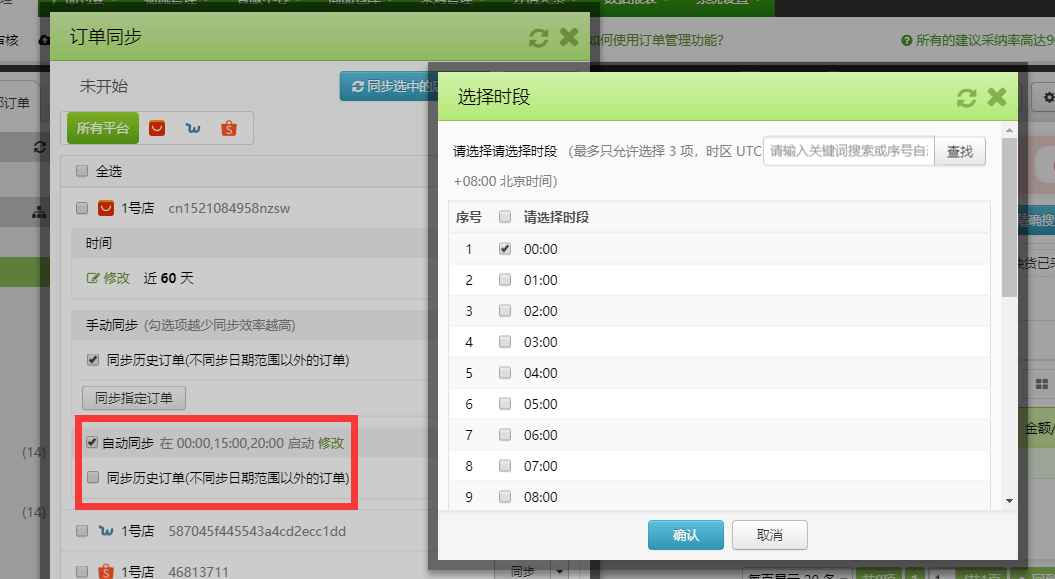Check the 02:00 time slot
1055x579 pixels.
(505, 311)
